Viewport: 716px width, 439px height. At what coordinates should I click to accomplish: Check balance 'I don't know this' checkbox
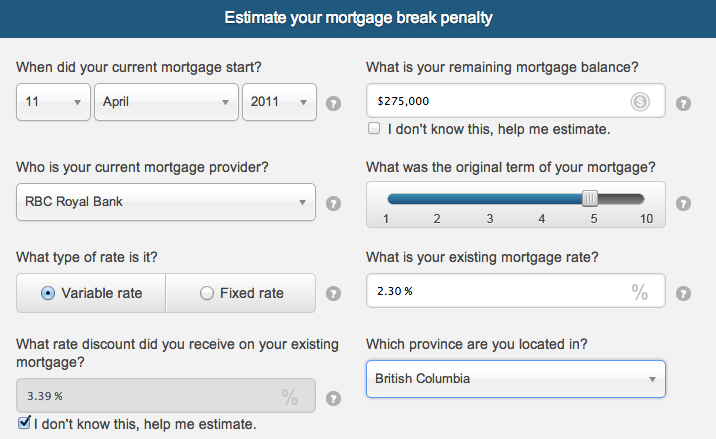374,128
